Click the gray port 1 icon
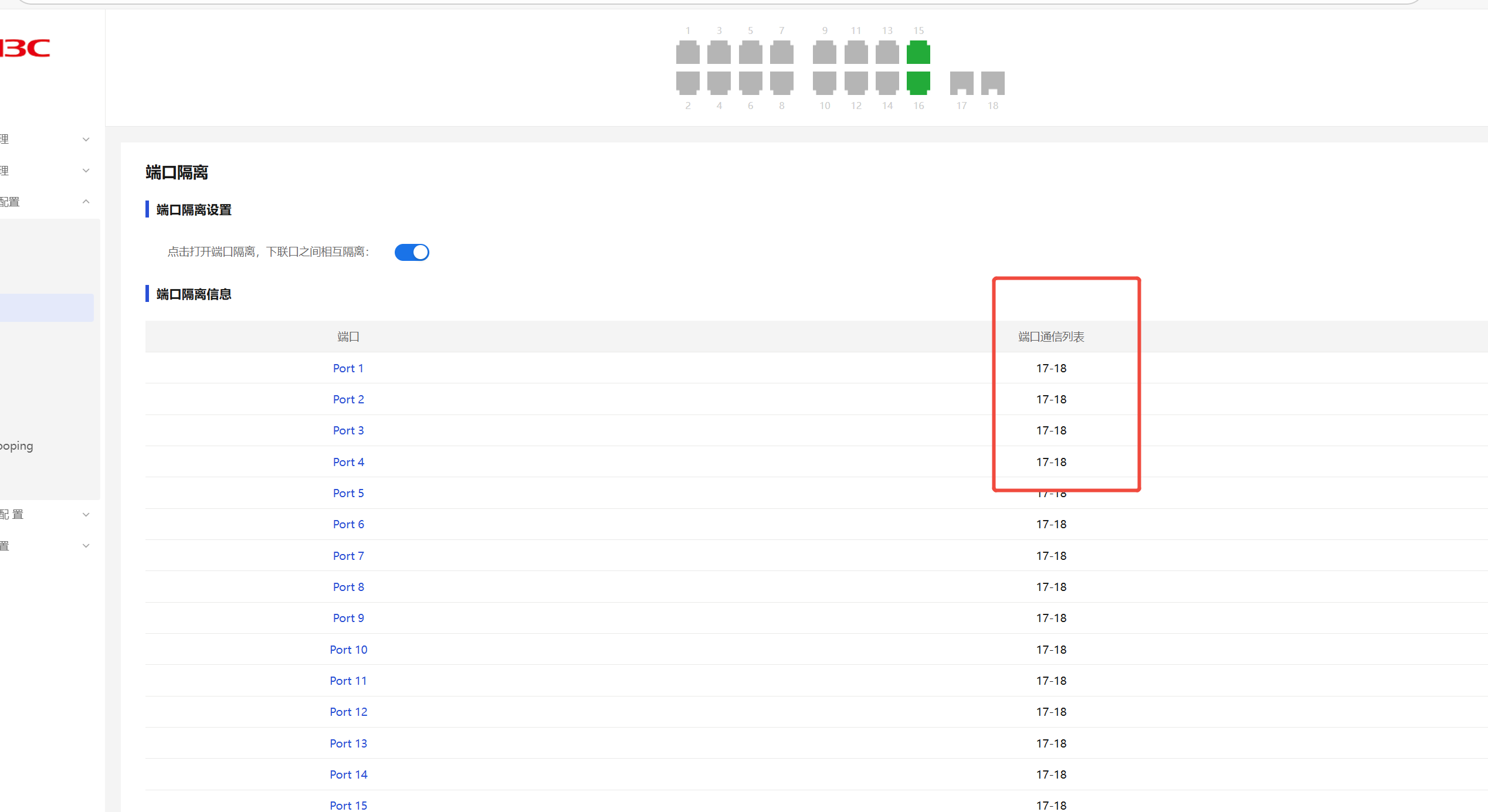Viewport: 1488px width, 812px height. (687, 52)
